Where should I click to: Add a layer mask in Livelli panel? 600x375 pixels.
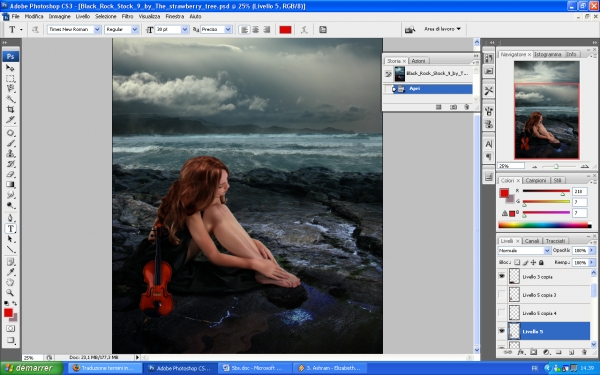point(533,352)
